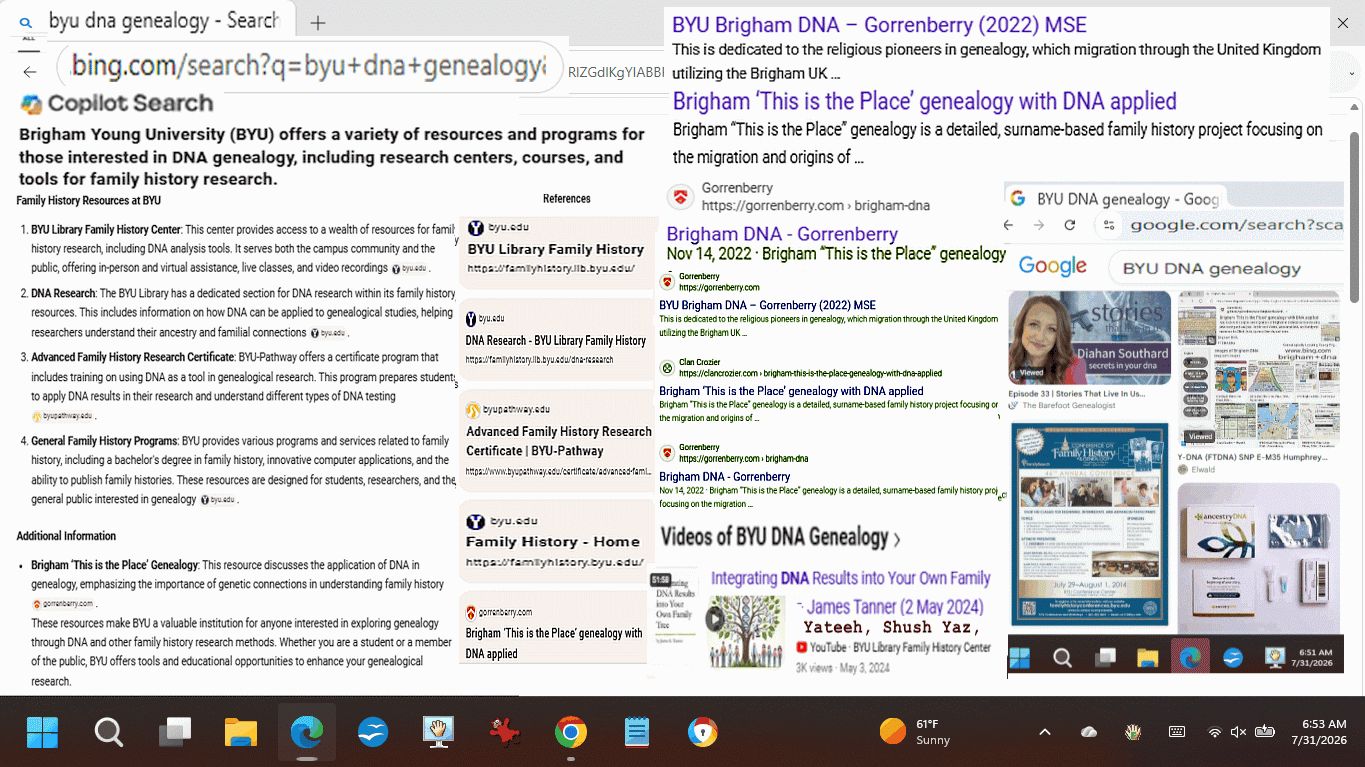
Task: Click the clancrozier.com result URL line
Action: coord(811,373)
